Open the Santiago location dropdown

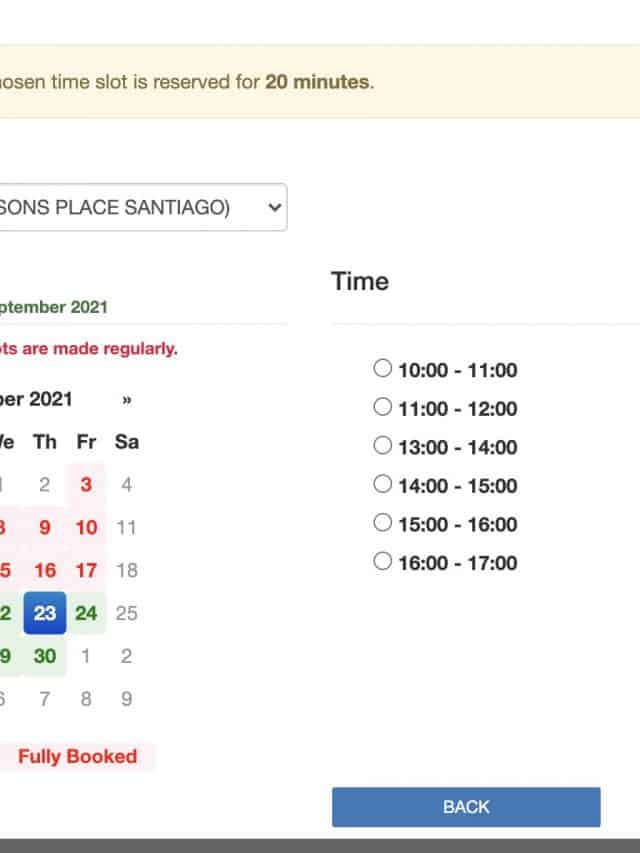[x=140, y=208]
